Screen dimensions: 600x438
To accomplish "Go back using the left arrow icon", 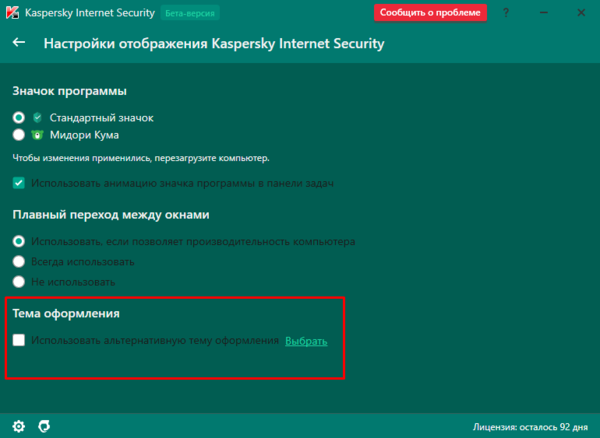I will (x=19, y=42).
